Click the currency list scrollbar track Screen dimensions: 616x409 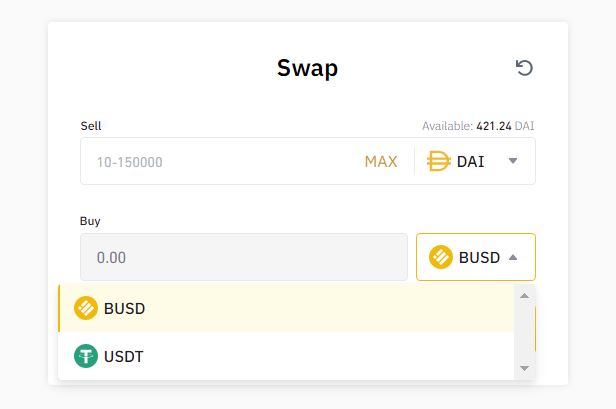point(524,332)
